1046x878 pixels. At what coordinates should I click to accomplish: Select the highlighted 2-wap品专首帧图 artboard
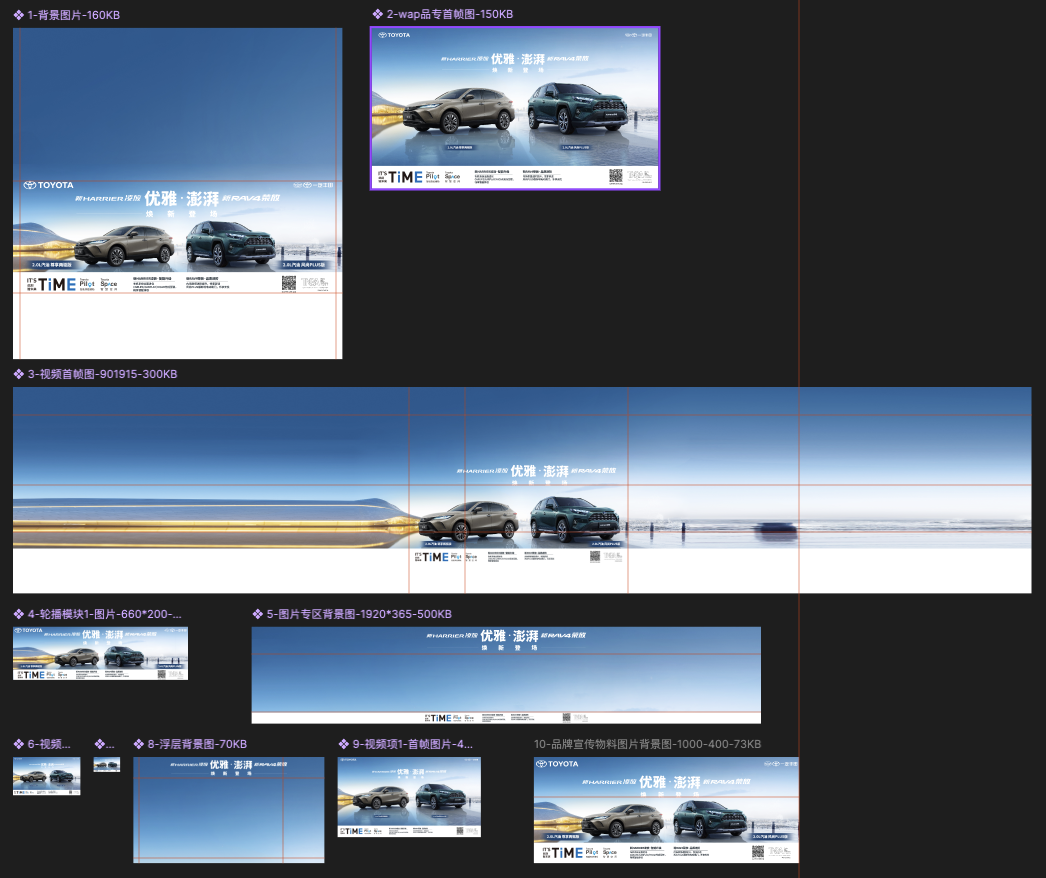tap(515, 109)
